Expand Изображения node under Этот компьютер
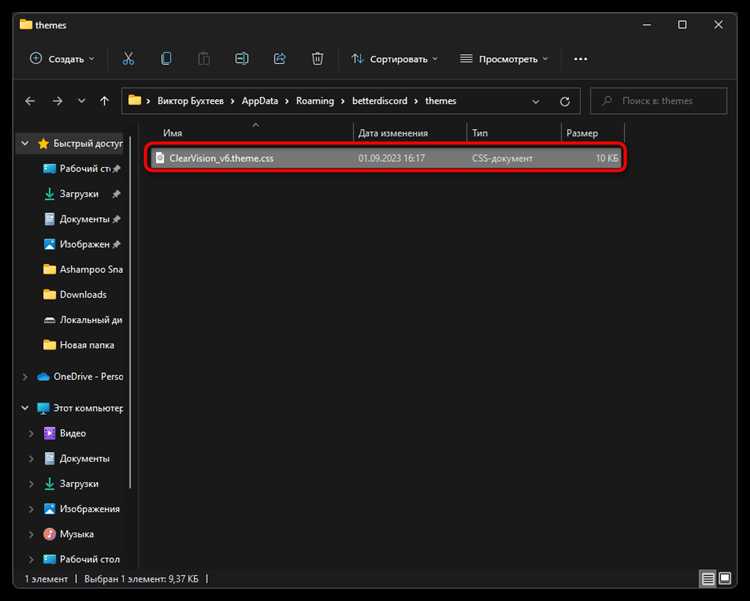This screenshot has height=601, width=750. coord(31,509)
